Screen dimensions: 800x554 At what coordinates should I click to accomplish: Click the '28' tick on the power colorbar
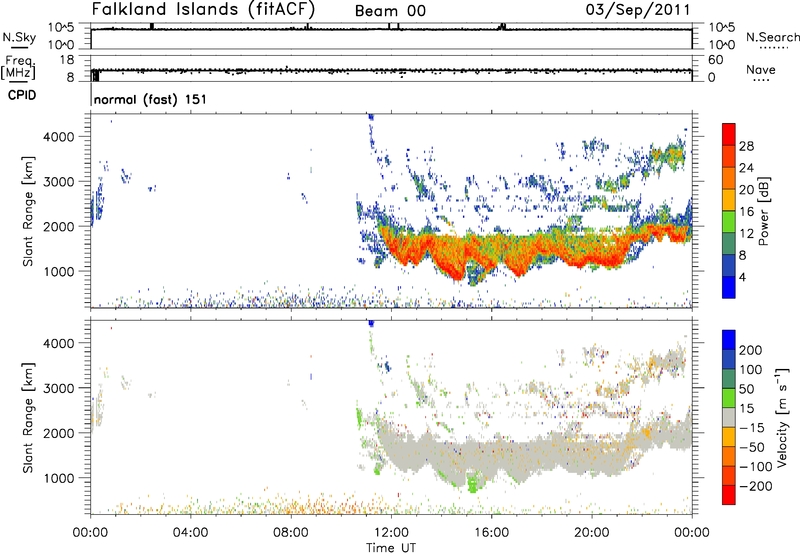point(746,146)
